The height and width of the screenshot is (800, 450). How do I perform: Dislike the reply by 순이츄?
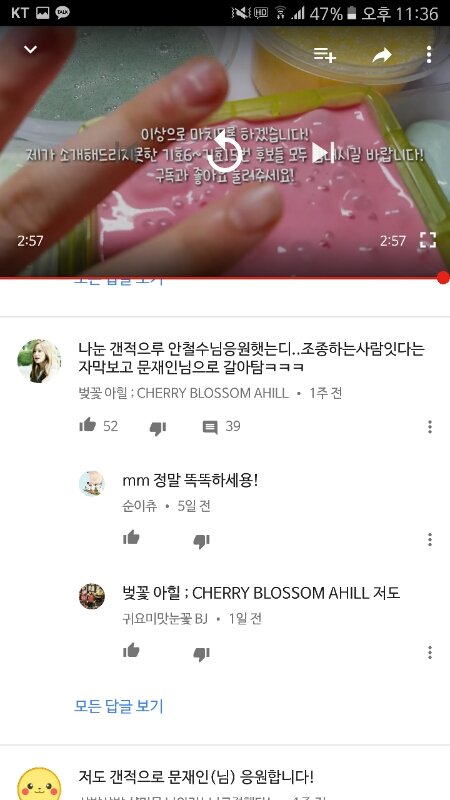coord(202,541)
